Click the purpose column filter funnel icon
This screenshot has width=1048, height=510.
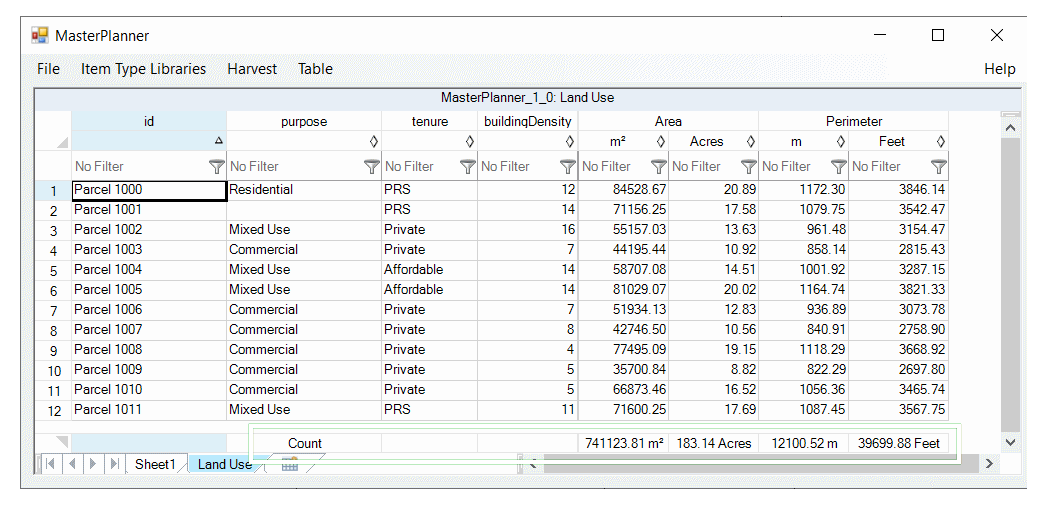point(372,166)
